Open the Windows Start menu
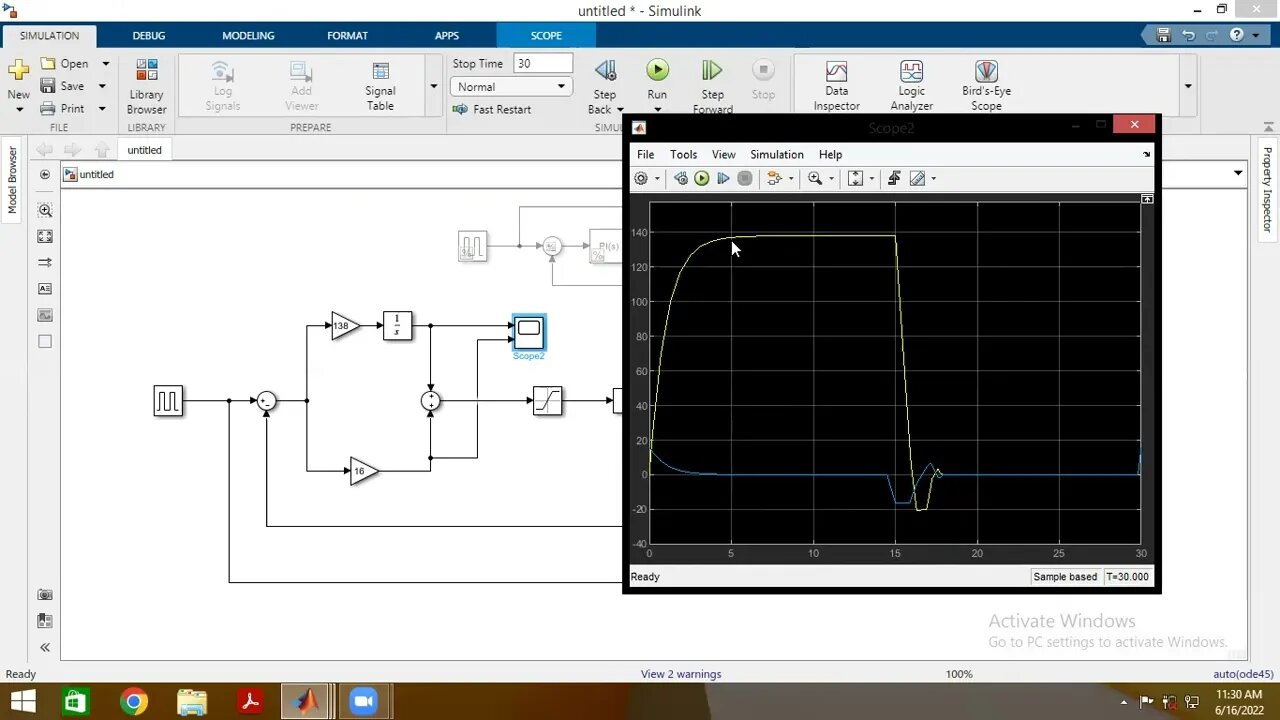The image size is (1280, 720). tap(21, 702)
